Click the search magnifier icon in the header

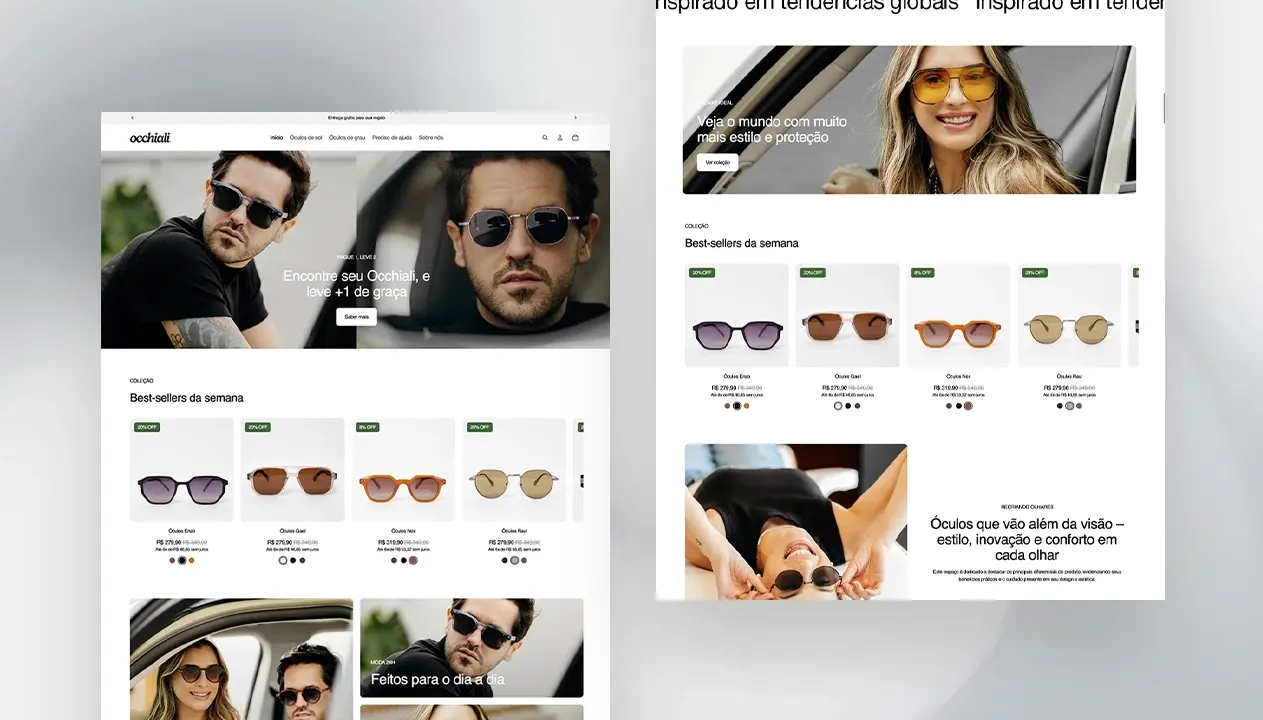click(545, 137)
